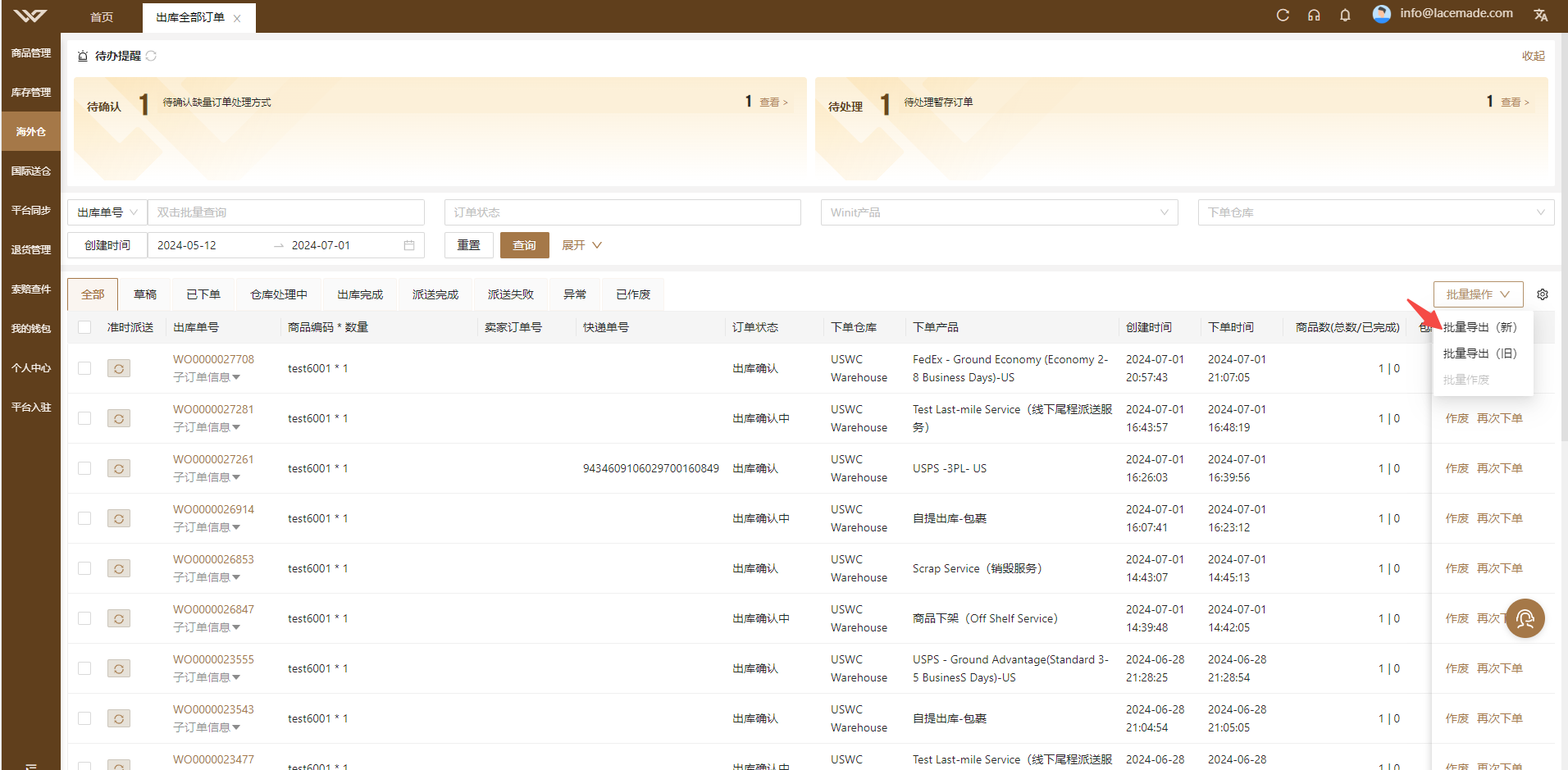Close the 出库全部订单 tab
This screenshot has height=770, width=1568.
pyautogui.click(x=237, y=18)
